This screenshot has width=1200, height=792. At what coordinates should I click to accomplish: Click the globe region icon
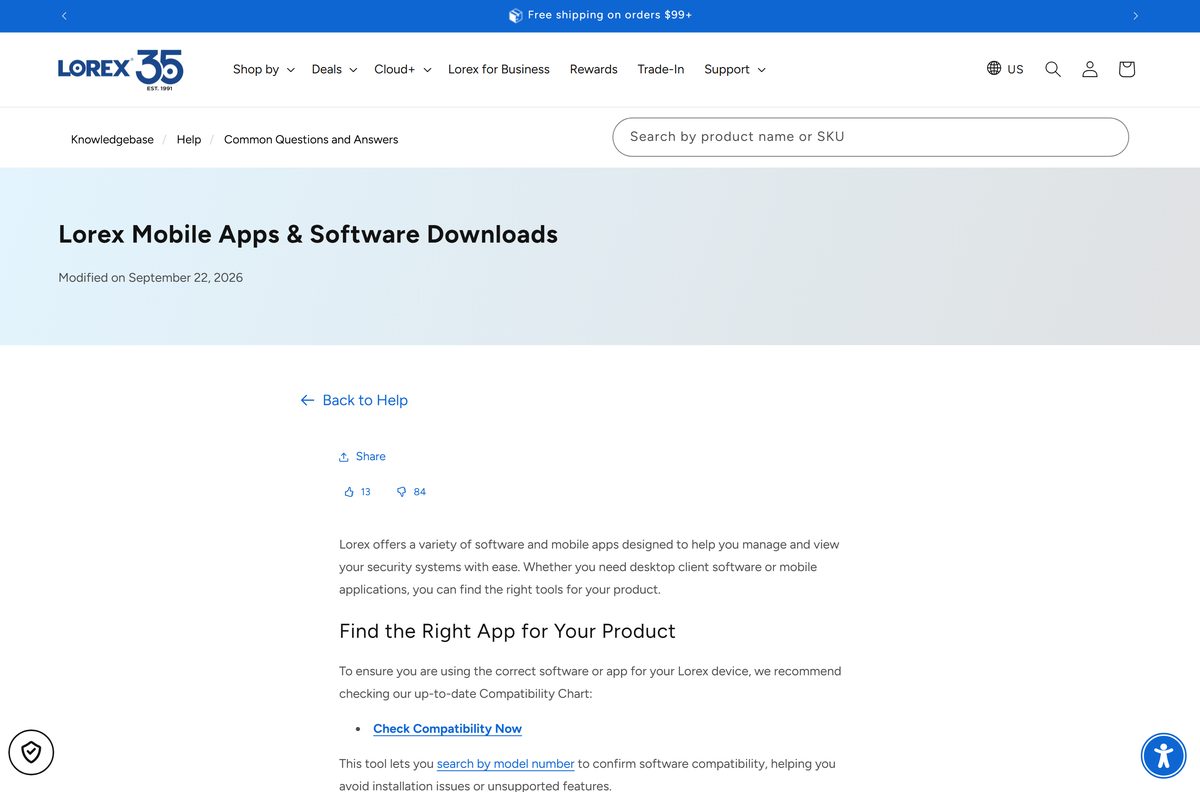[x=994, y=68]
